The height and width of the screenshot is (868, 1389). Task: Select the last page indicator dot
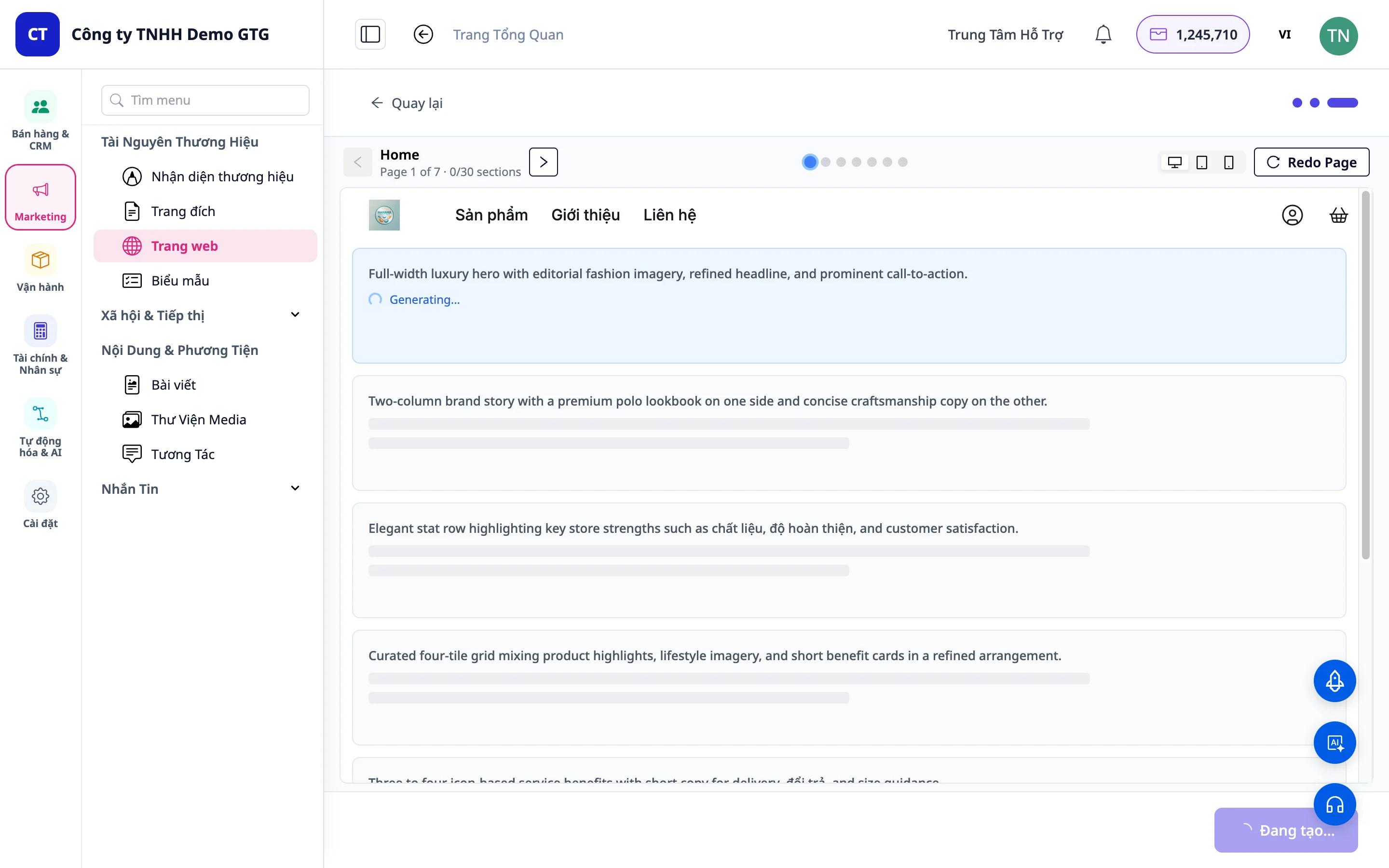click(903, 162)
